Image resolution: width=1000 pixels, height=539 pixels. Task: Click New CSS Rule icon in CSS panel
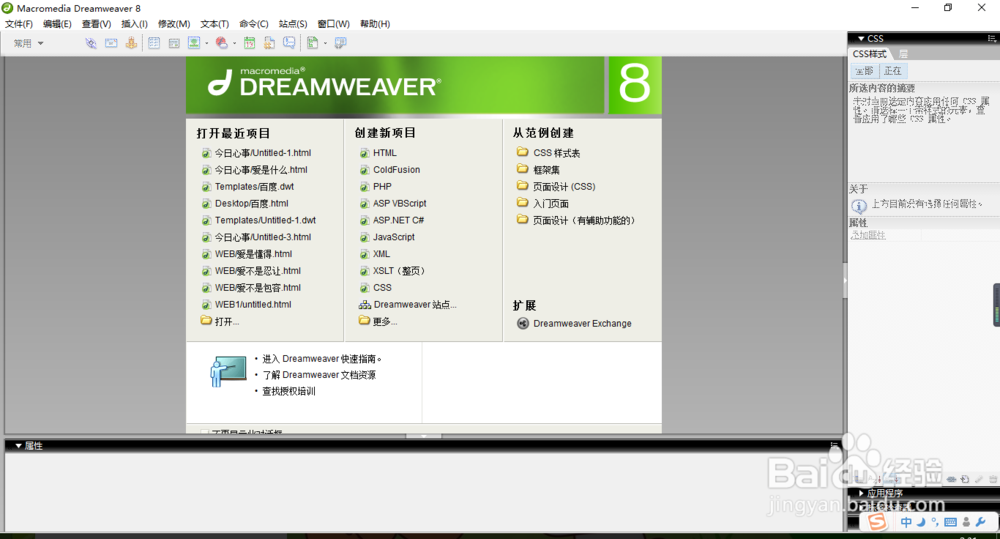point(965,479)
